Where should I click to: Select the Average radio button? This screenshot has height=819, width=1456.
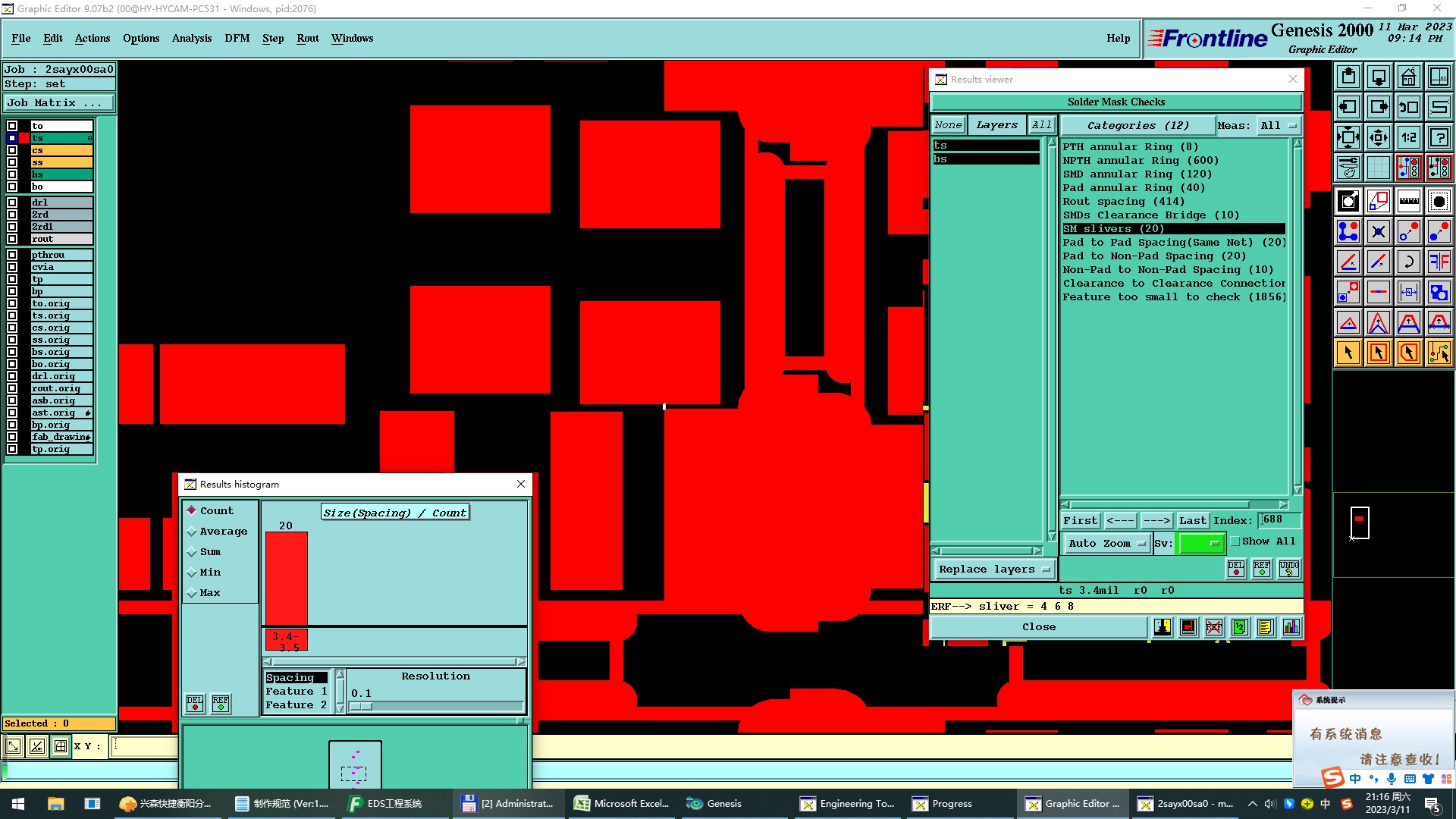(x=192, y=532)
